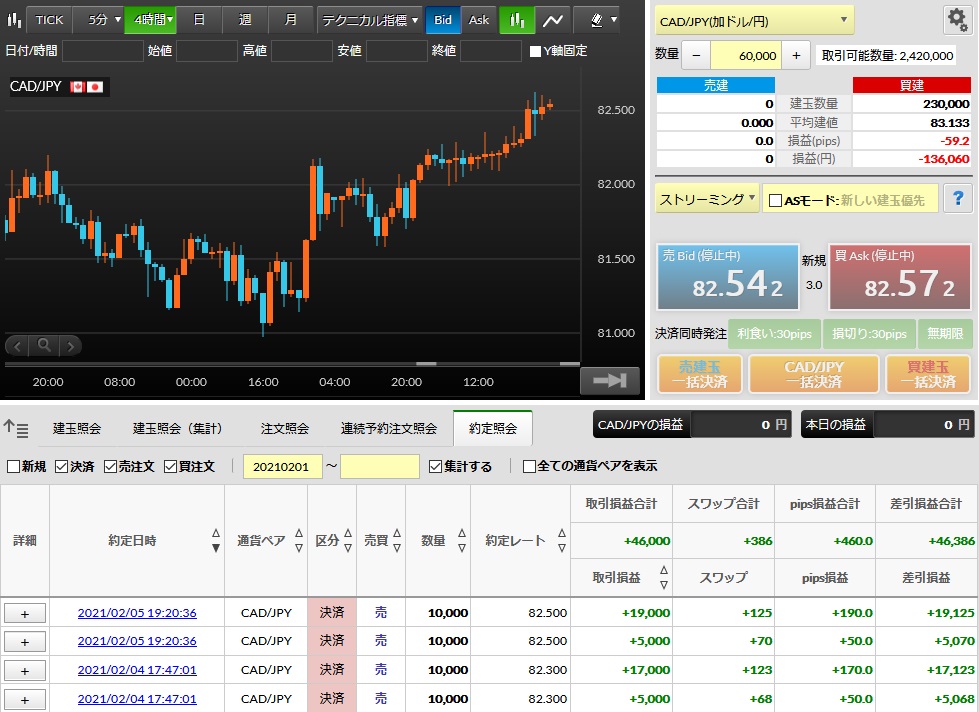Uncheck the 買注文 filter checkbox
Viewport: 979px width, 712px height.
point(170,467)
